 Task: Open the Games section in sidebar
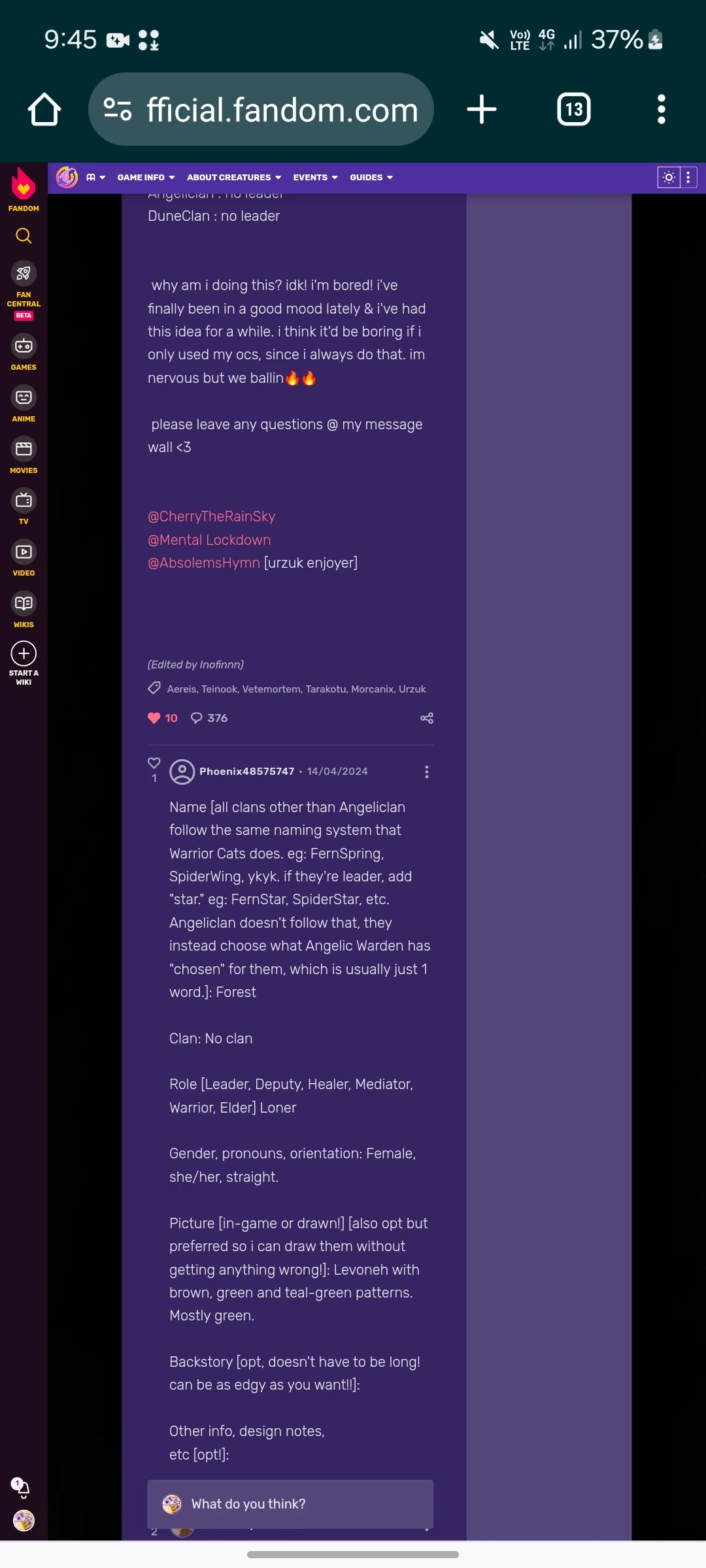click(x=24, y=353)
